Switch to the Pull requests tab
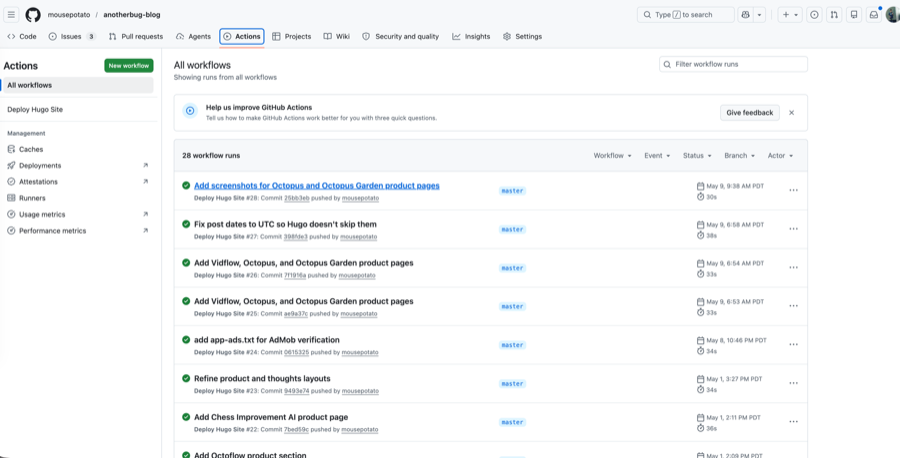 click(x=135, y=36)
